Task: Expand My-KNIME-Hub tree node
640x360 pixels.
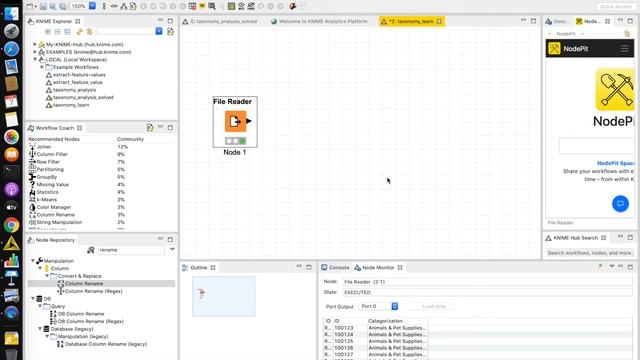Action: click(x=35, y=44)
